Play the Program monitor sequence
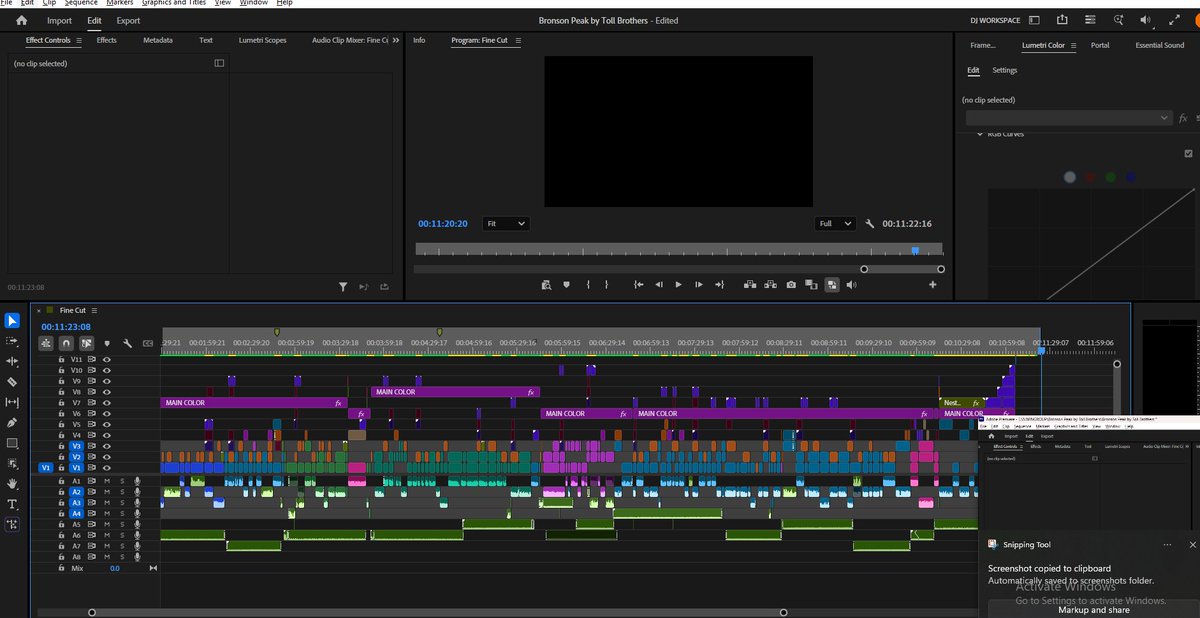The height and width of the screenshot is (618, 1200). coord(678,285)
